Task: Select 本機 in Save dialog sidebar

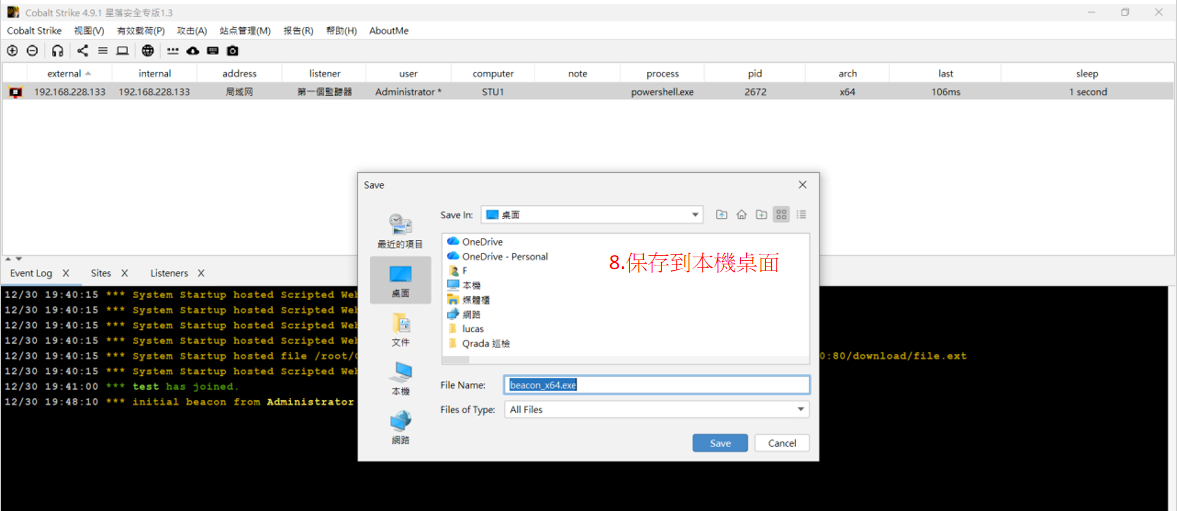Action: (400, 379)
